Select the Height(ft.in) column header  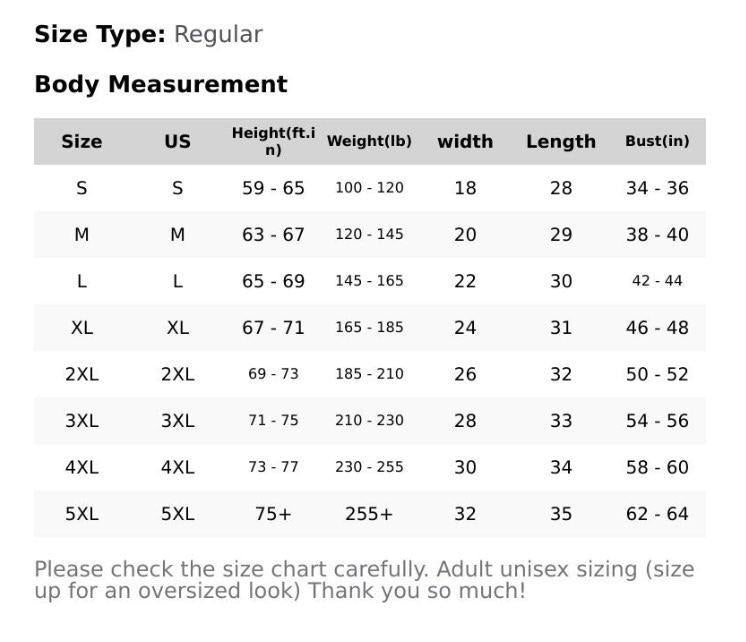tap(273, 141)
